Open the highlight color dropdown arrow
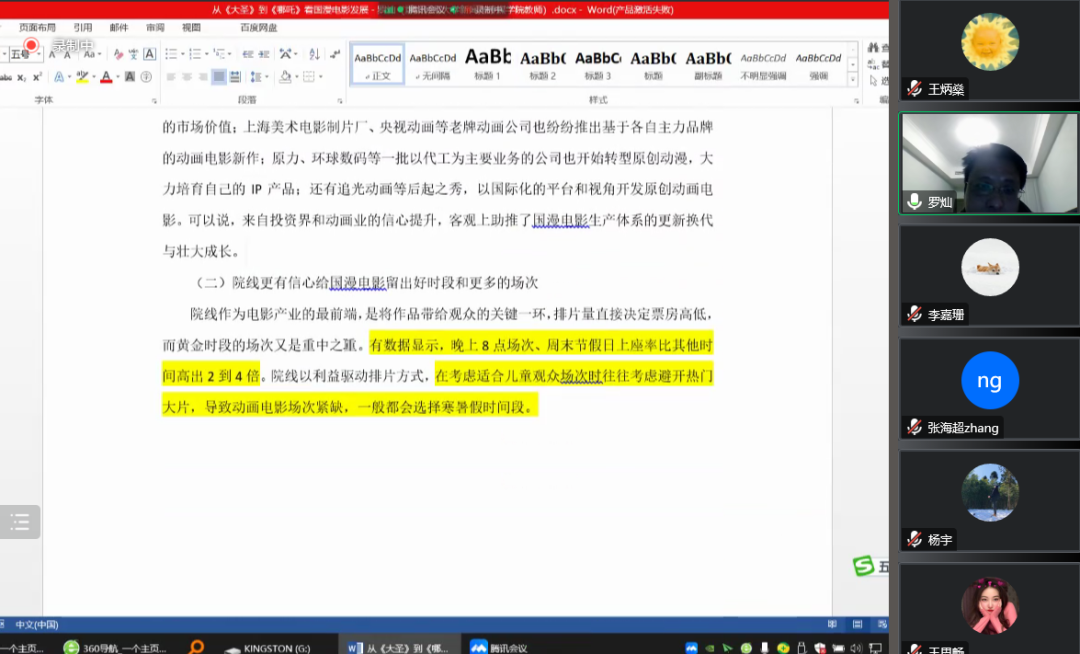 pyautogui.click(x=94, y=77)
